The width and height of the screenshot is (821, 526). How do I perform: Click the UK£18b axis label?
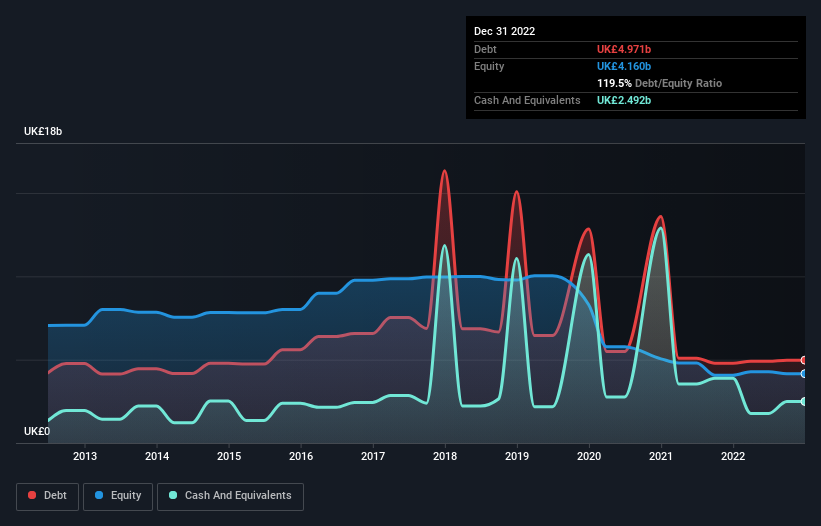click(43, 131)
